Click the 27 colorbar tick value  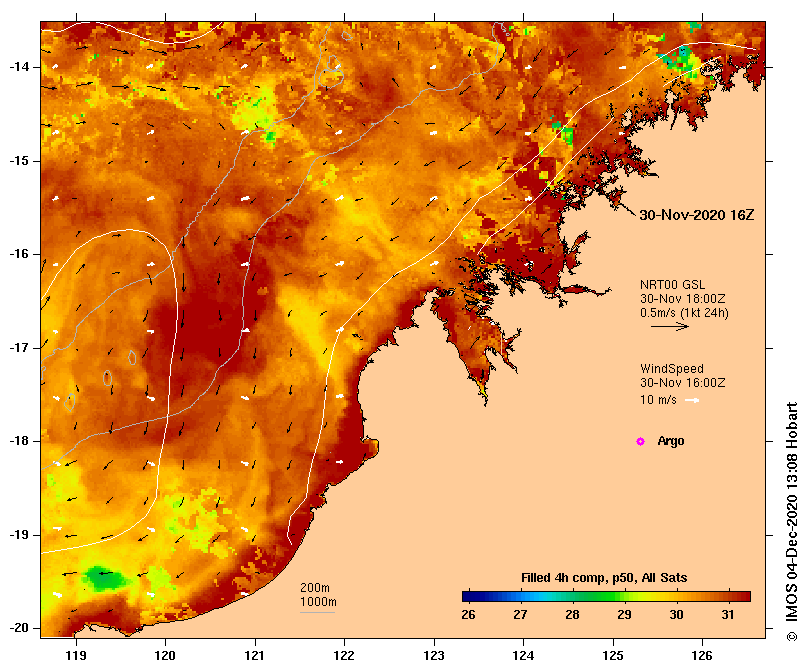point(520,615)
